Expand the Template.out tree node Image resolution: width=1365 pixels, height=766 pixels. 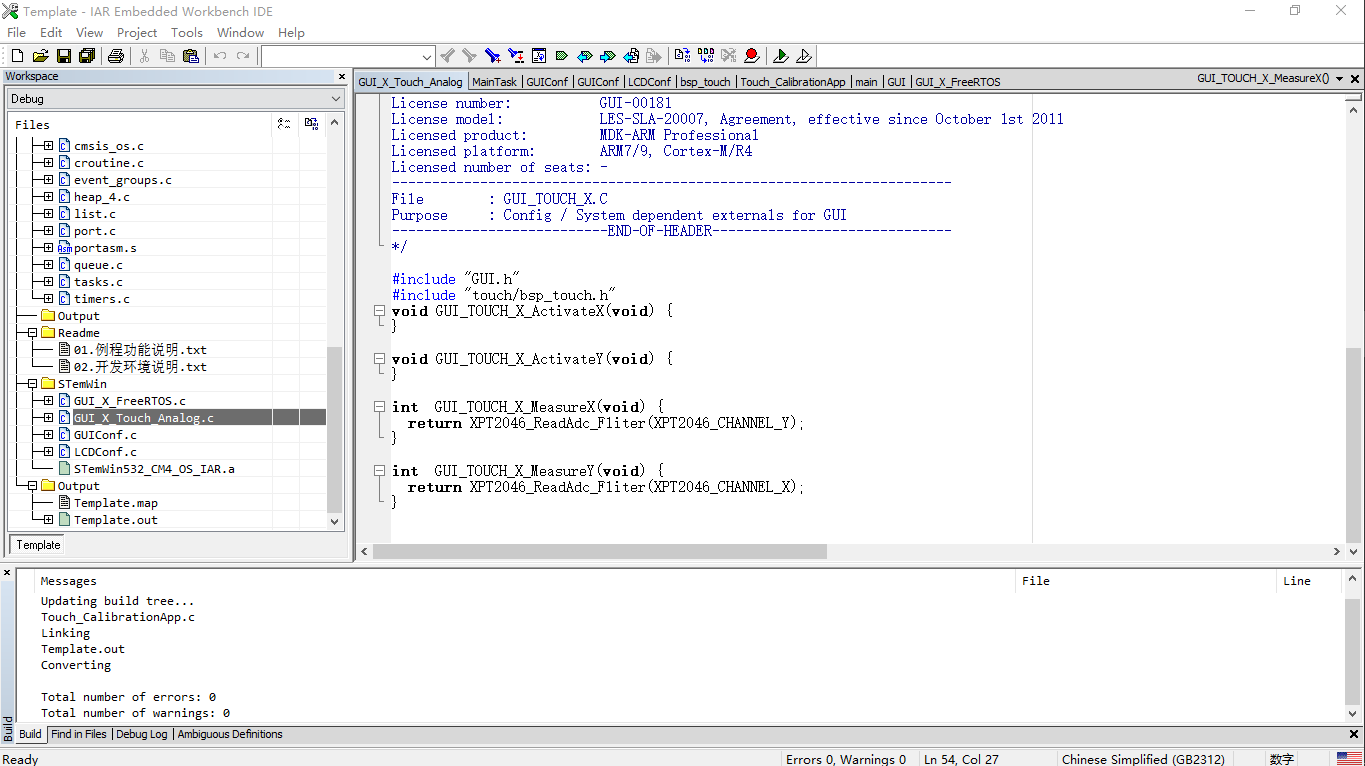pyautogui.click(x=48, y=520)
